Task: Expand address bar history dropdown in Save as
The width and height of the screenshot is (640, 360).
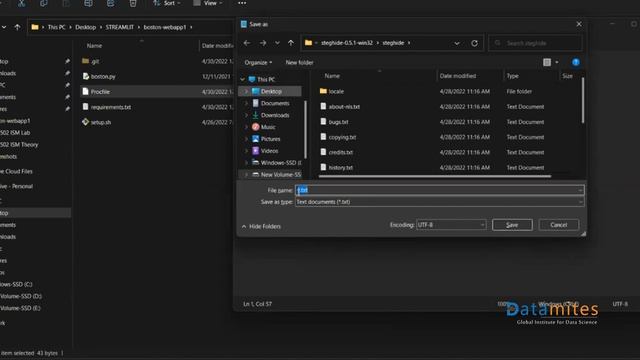Action: (457, 43)
